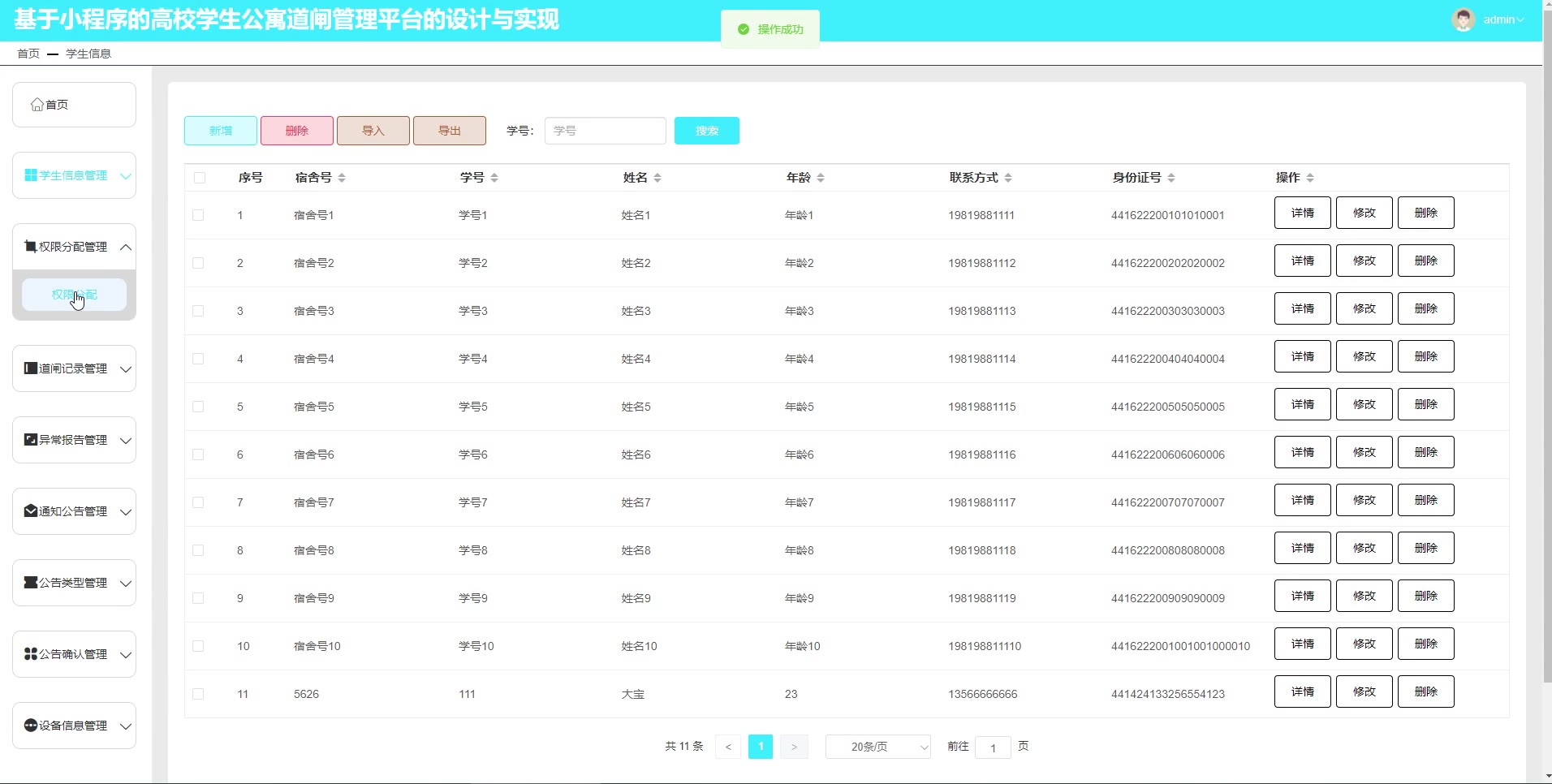Viewport: 1552px width, 784px height.
Task: Click the 新增 button
Action: pos(221,131)
